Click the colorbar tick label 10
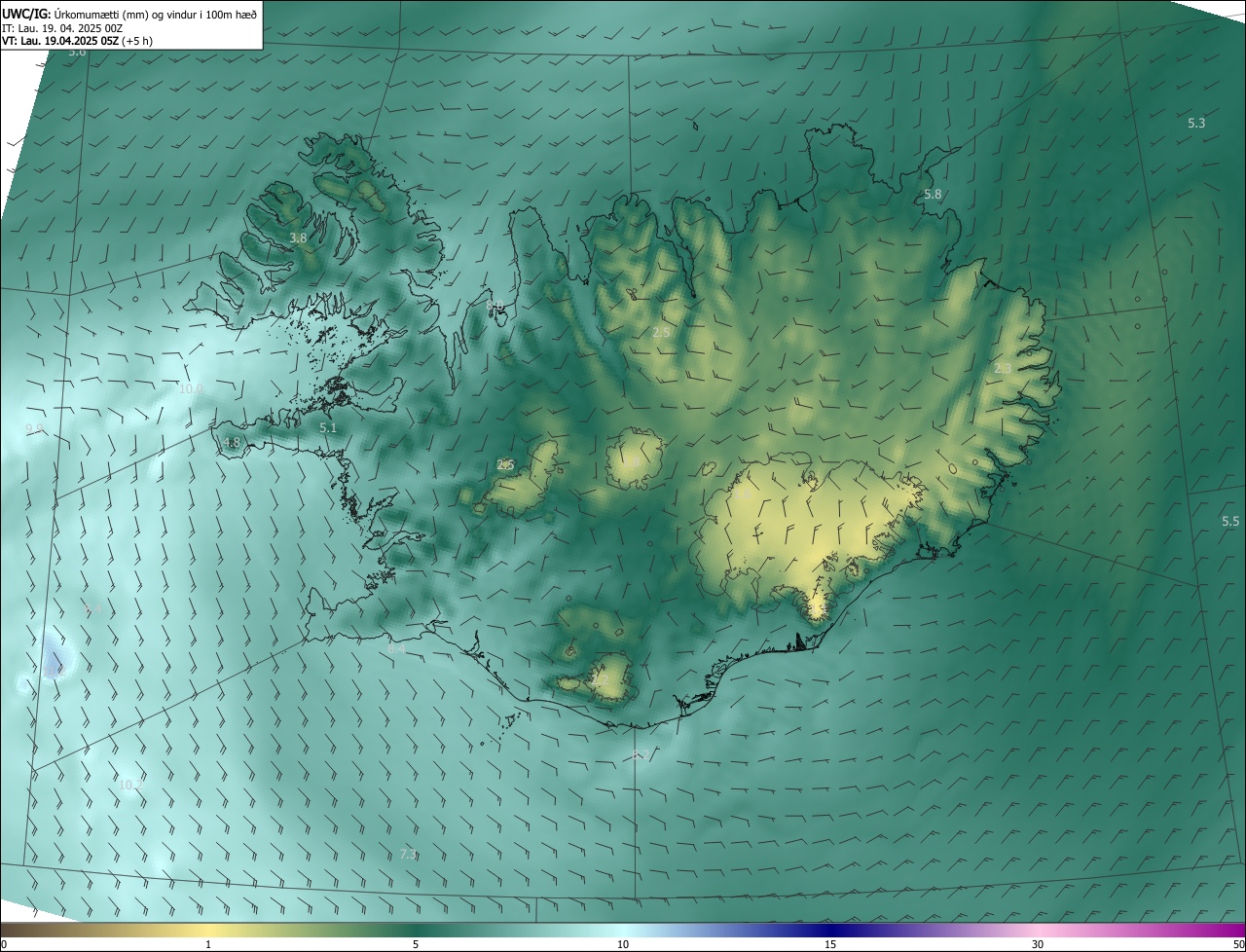The width and height of the screenshot is (1246, 952). click(623, 944)
